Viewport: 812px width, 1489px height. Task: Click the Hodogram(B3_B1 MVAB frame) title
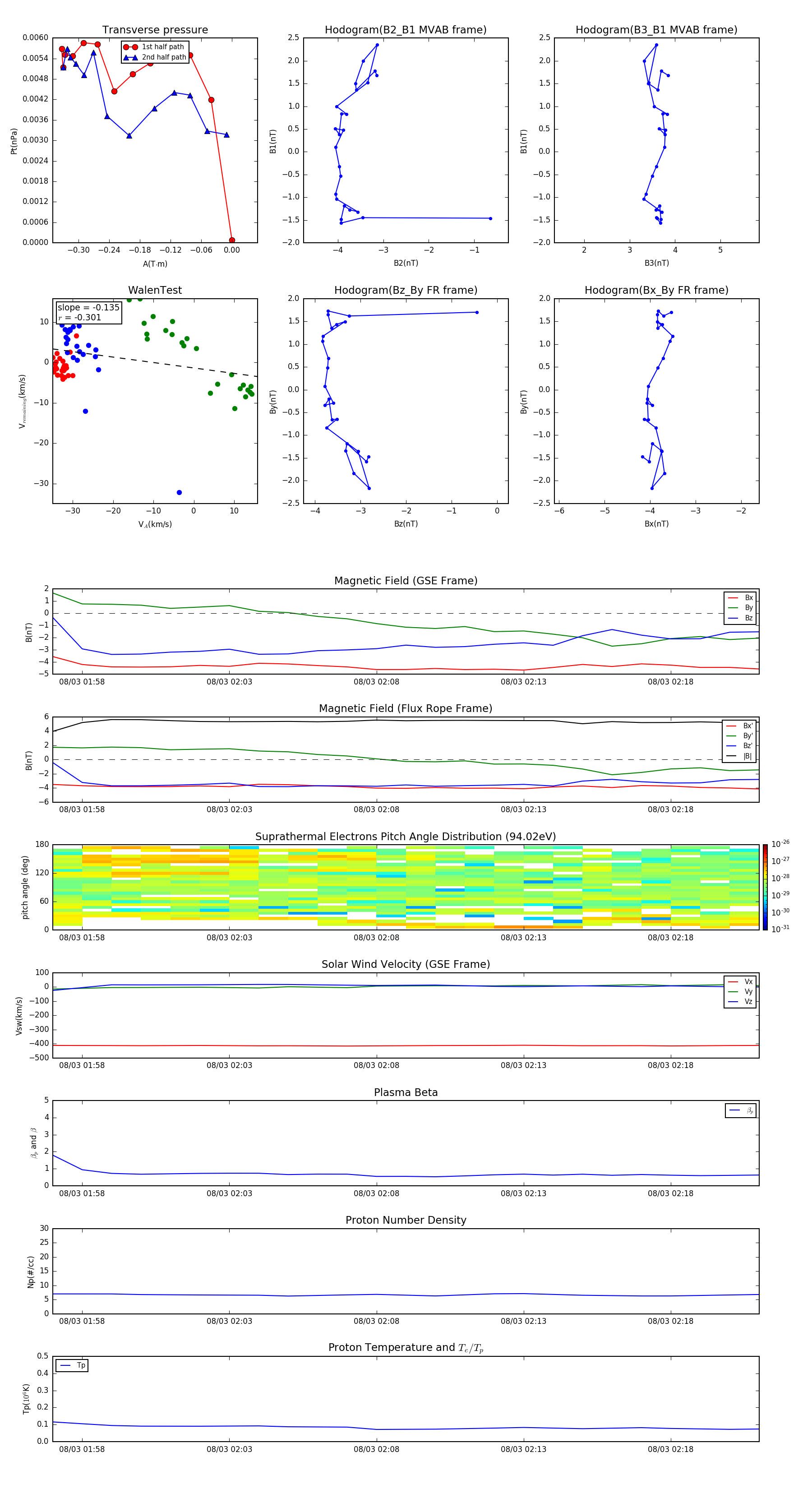point(656,30)
